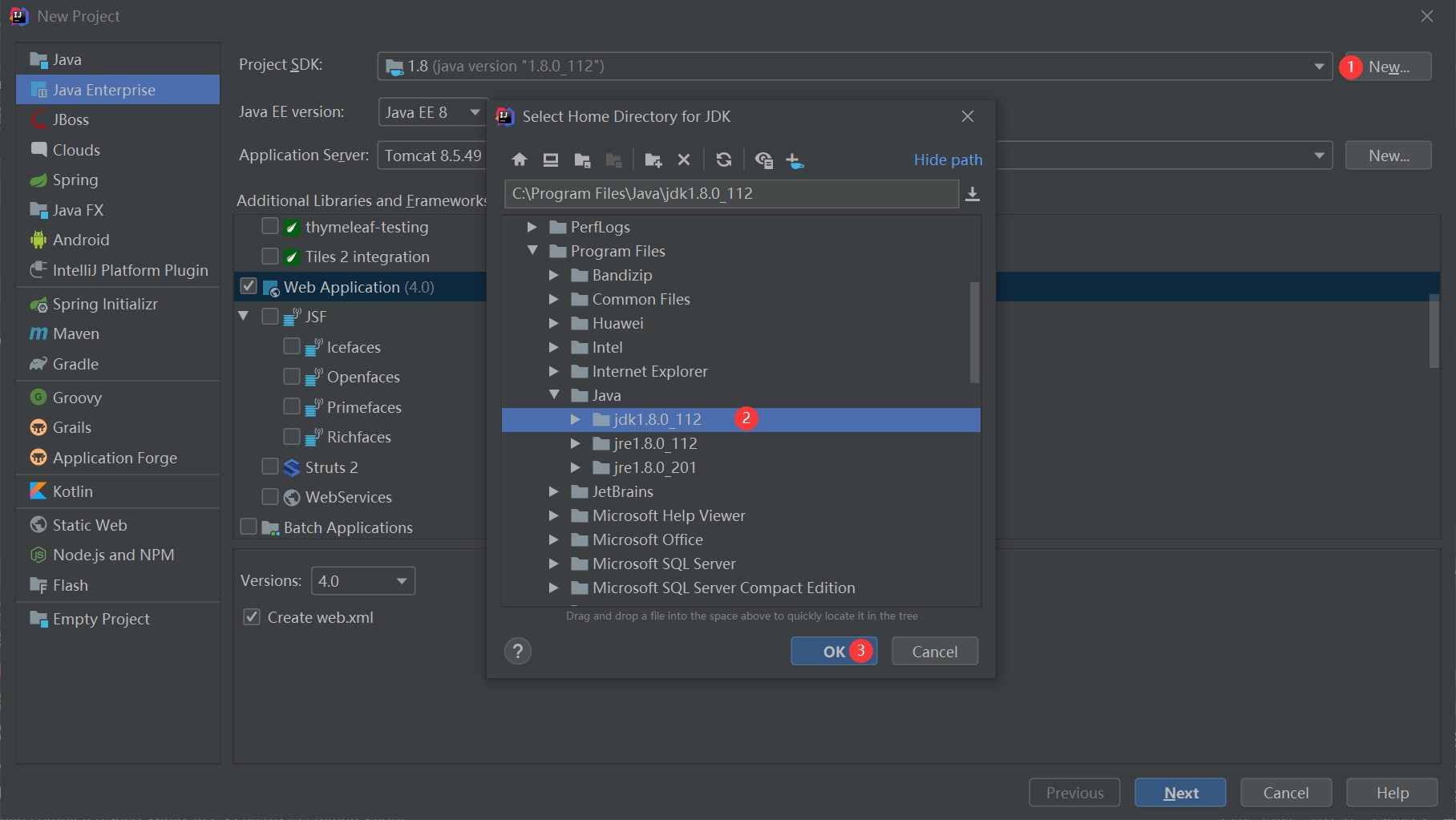Toggle show hidden files and directories icon
The height and width of the screenshot is (820, 1456).
[x=764, y=160]
